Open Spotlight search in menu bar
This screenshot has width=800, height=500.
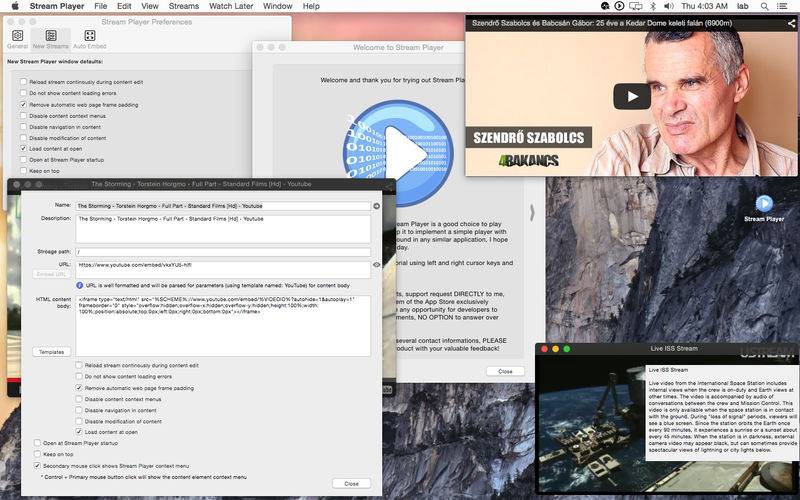coord(764,6)
